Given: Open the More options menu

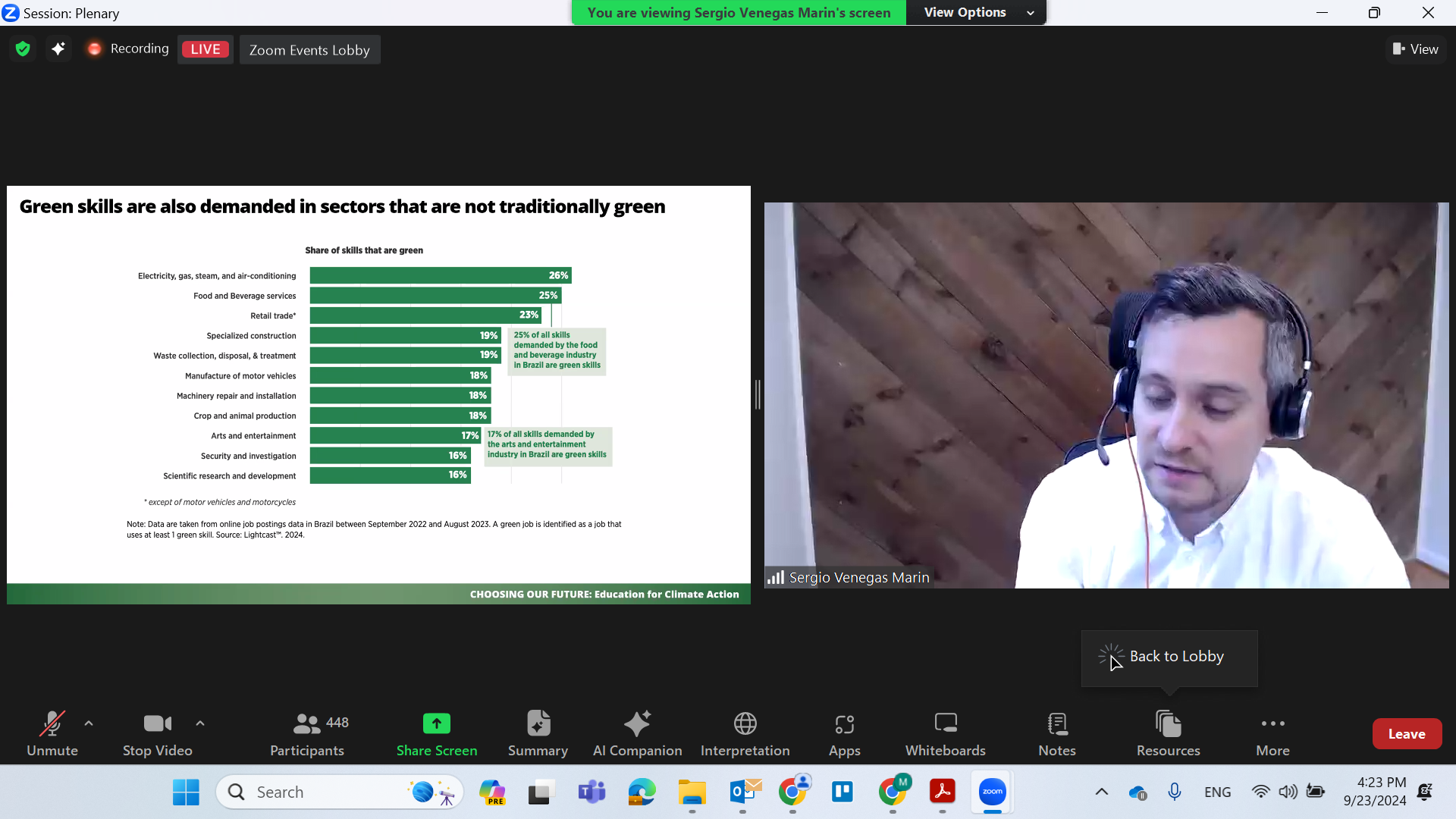Looking at the screenshot, I should [1272, 733].
